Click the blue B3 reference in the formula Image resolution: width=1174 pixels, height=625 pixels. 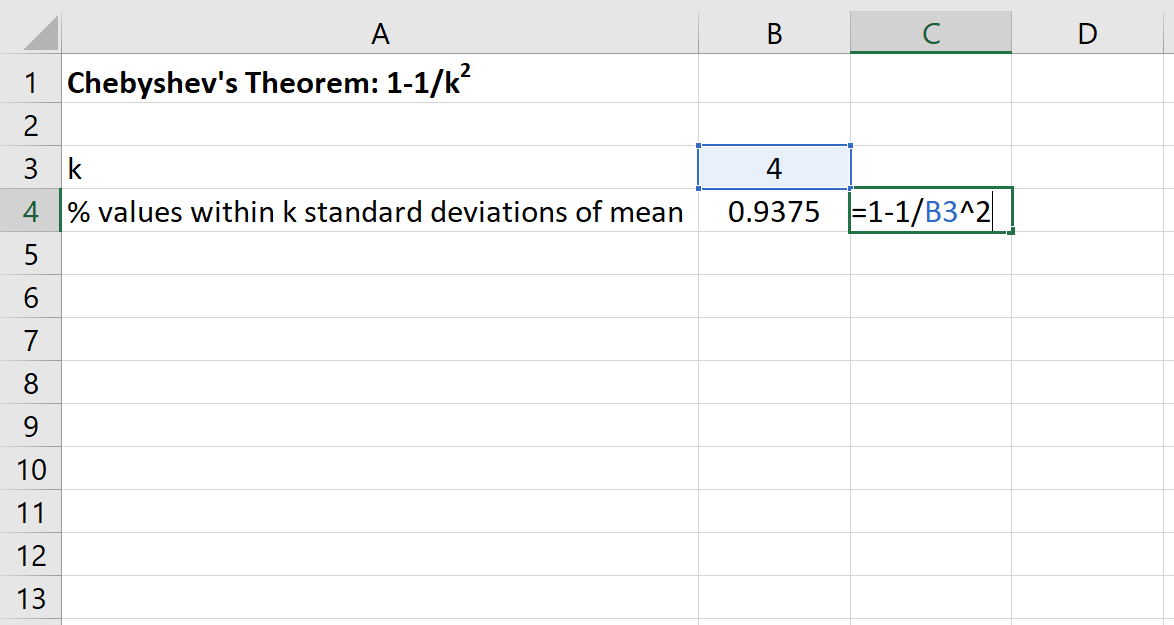941,211
